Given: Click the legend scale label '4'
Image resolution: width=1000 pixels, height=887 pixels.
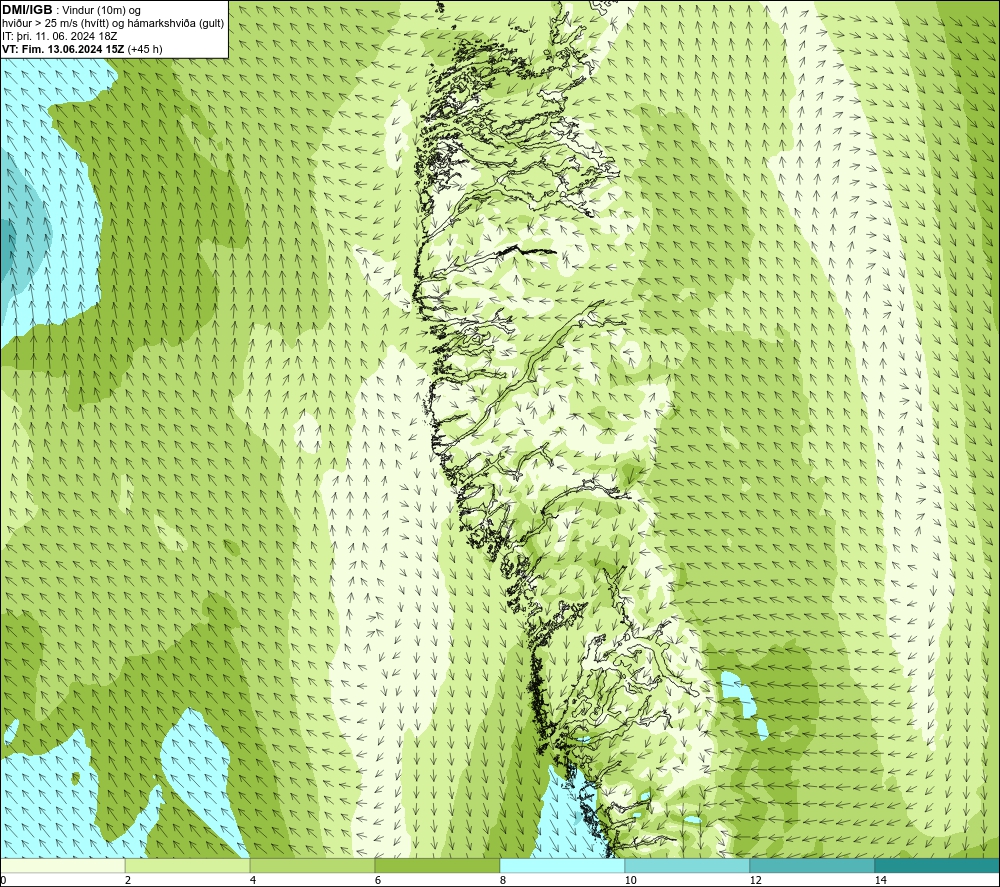Looking at the screenshot, I should coord(253,880).
